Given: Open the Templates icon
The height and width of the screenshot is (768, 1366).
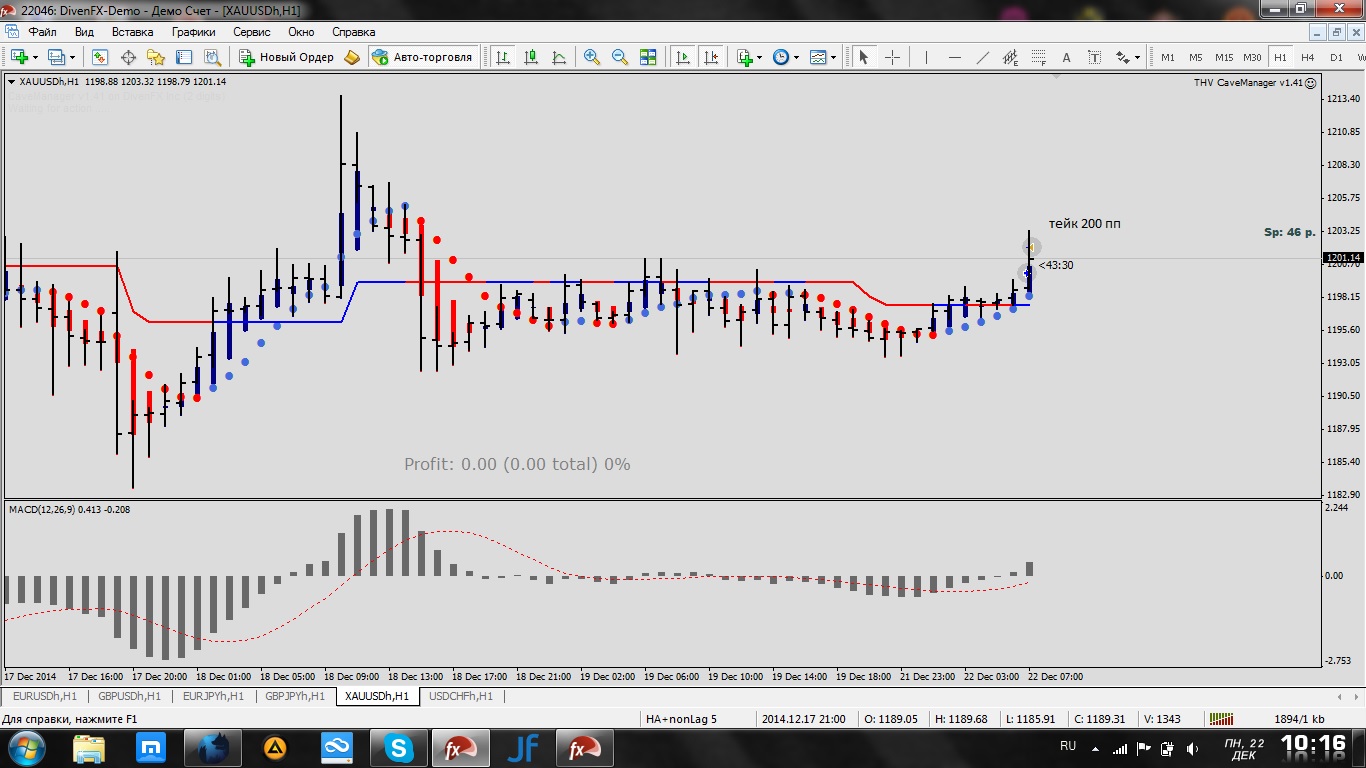Looking at the screenshot, I should coord(819,57).
